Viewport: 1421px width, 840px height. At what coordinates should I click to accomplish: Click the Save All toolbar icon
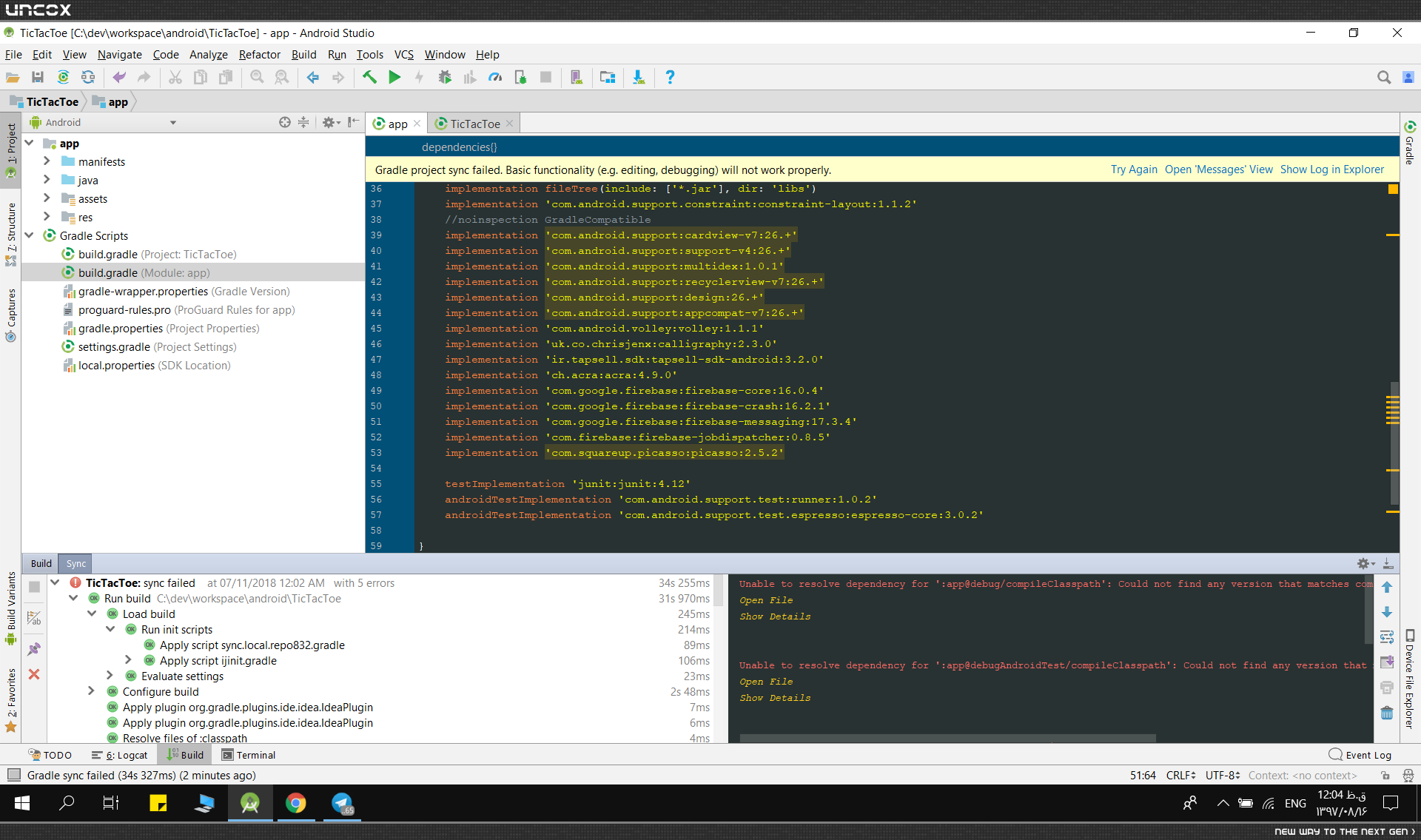38,78
